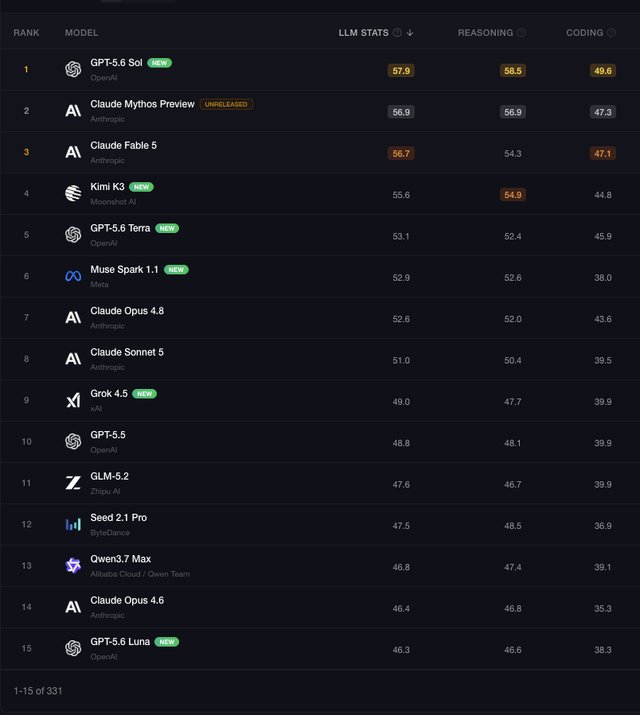The height and width of the screenshot is (715, 640).
Task: Click the xAI logo beside Grok 4.5
Action: [x=73, y=400]
